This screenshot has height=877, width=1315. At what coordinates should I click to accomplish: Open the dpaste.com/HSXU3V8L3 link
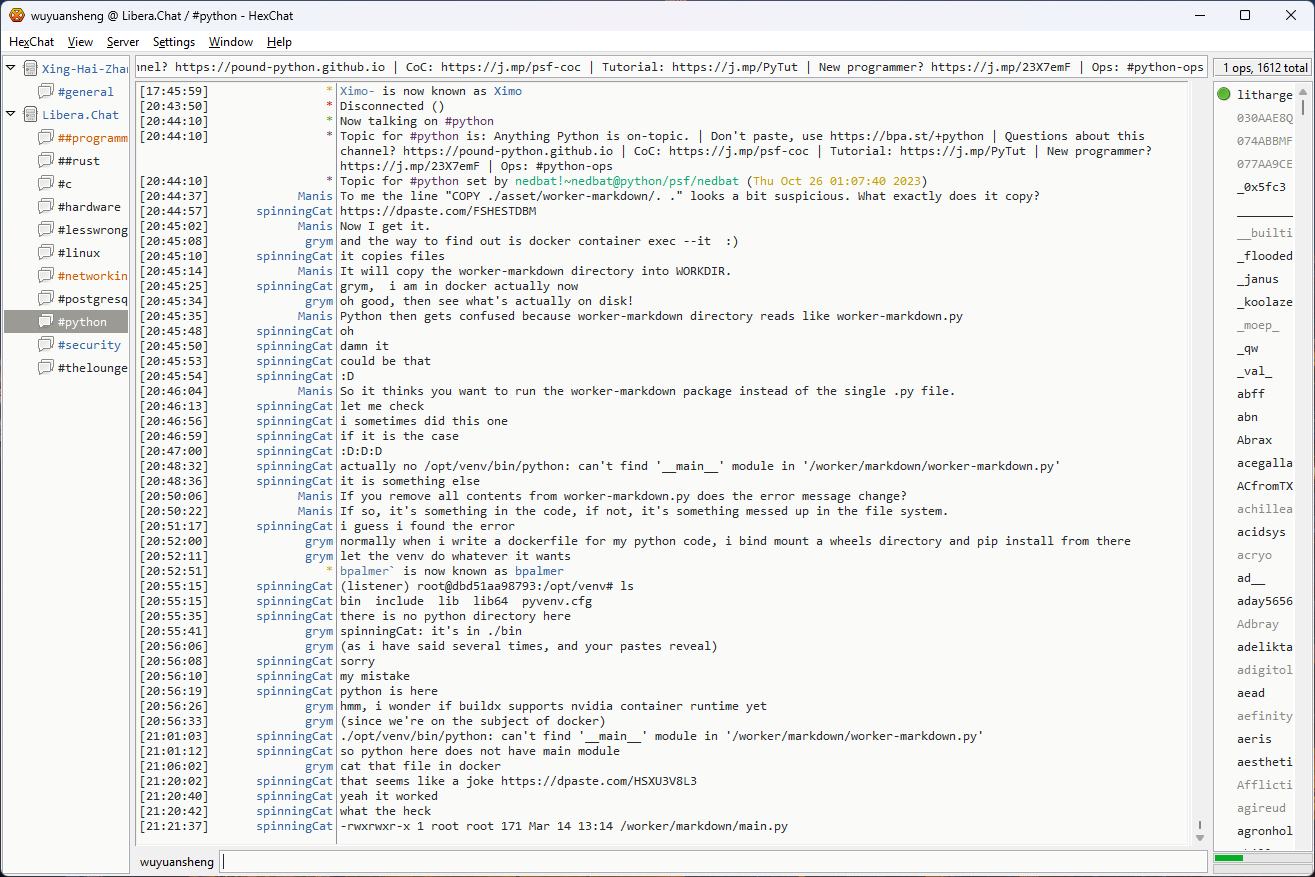pos(598,781)
